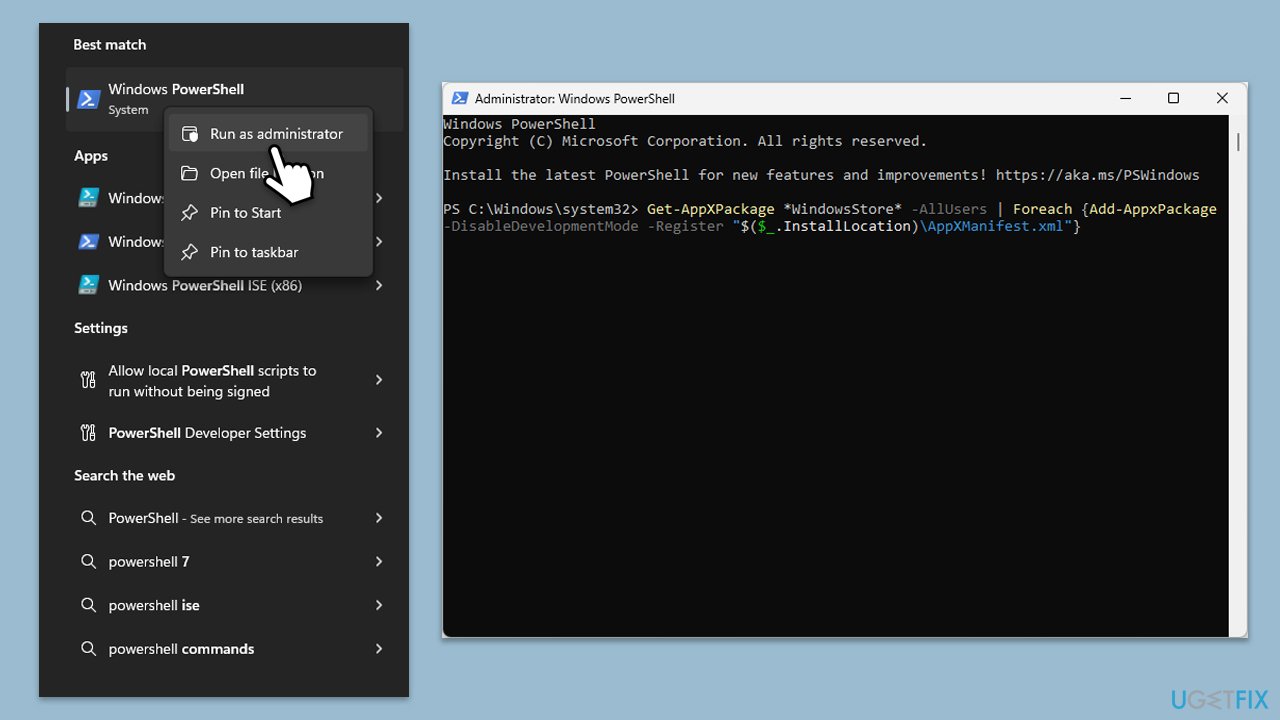Select the 'PowerShell - See more search results' suggestion

[235, 518]
